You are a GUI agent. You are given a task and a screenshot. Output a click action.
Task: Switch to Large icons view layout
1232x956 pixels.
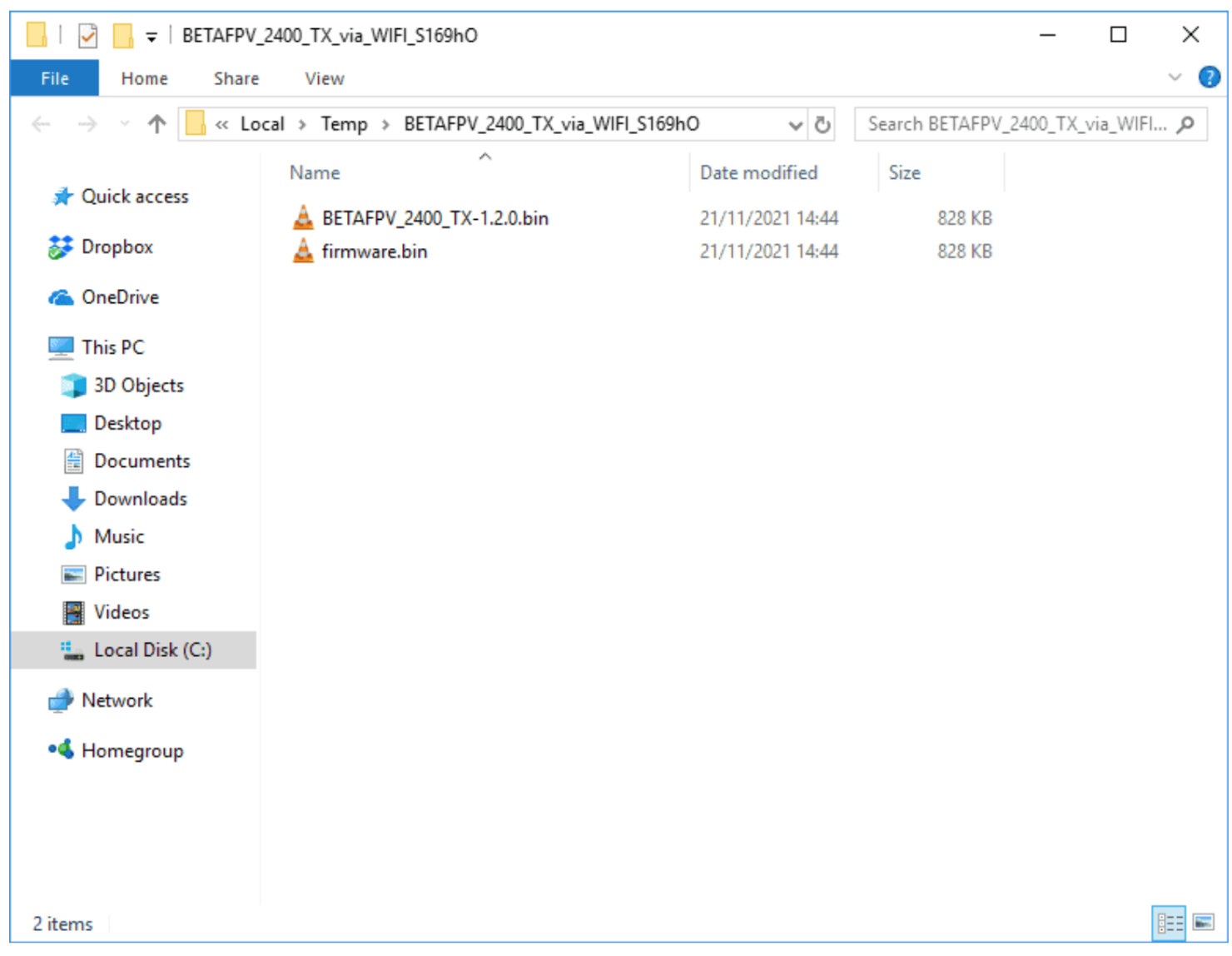click(x=1203, y=923)
